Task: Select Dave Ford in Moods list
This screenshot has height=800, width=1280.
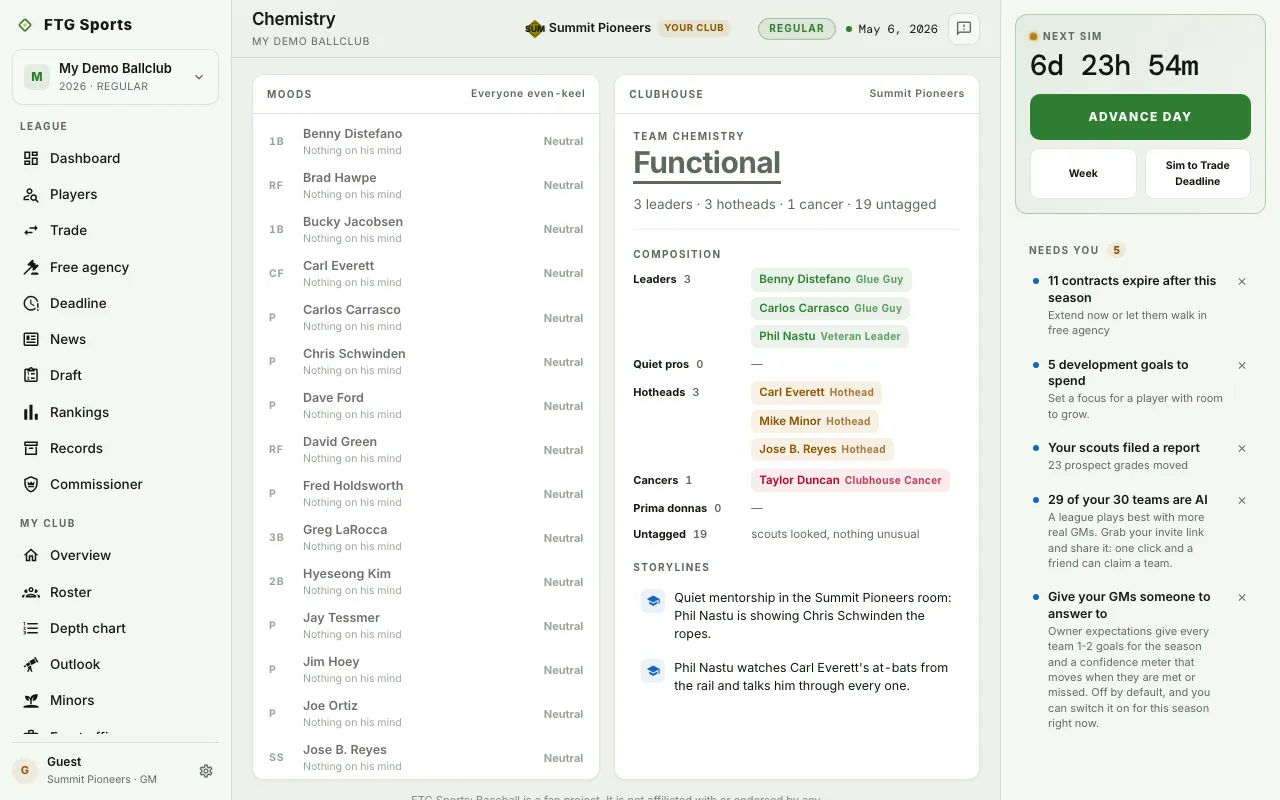Action: click(x=426, y=406)
